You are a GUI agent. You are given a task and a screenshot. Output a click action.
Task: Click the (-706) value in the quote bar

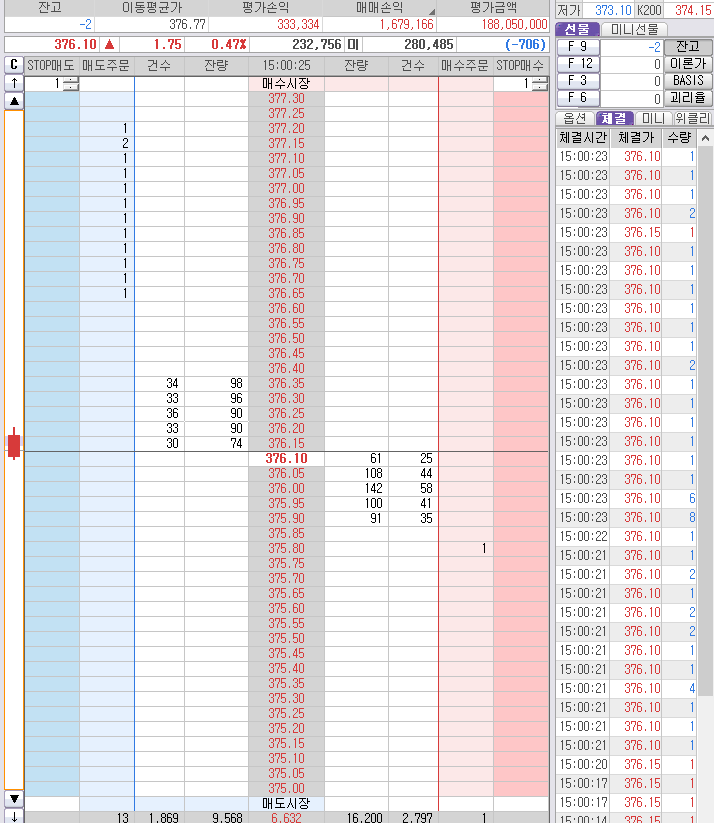[525, 45]
